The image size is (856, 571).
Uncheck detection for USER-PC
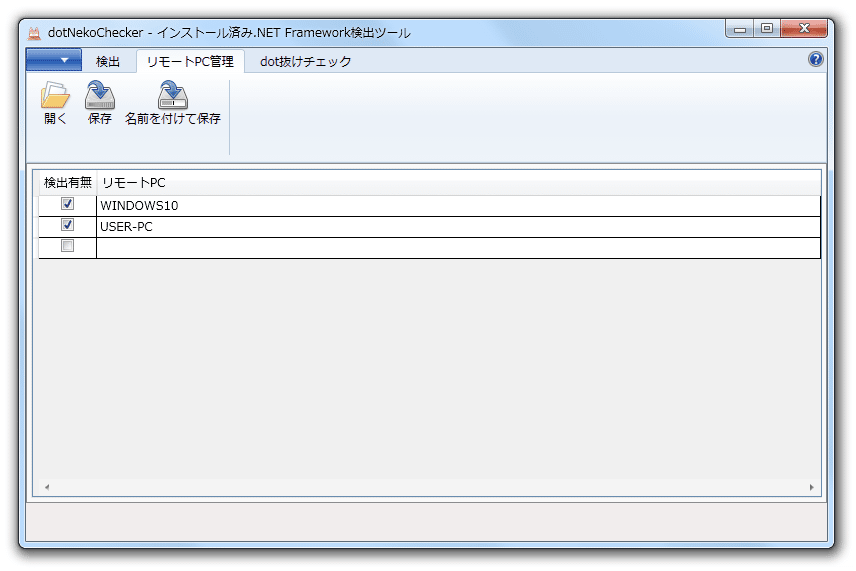[67, 224]
